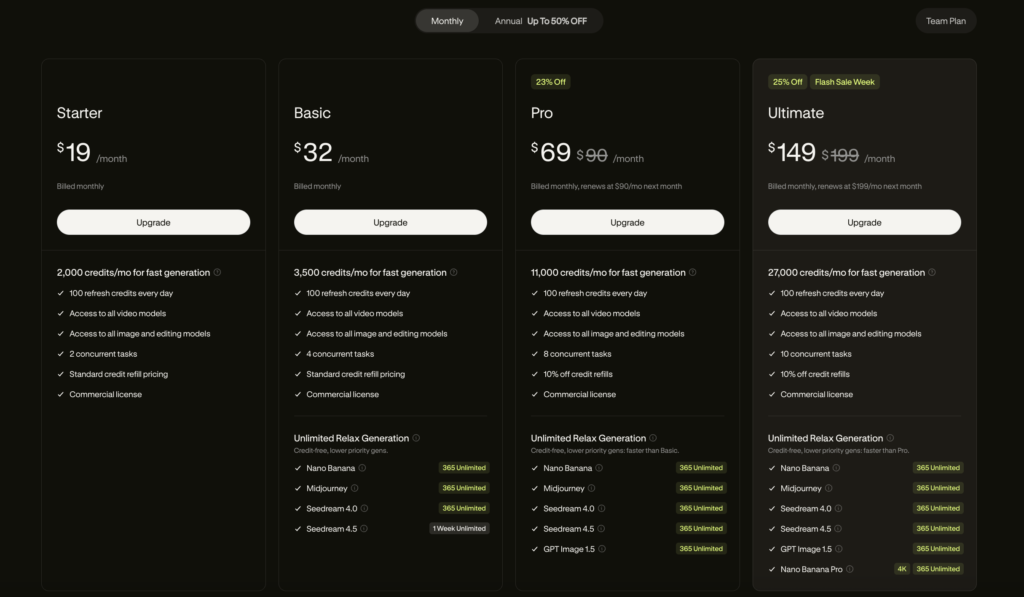Click info icon beside Pro Unlimited Relax Generation
The width and height of the screenshot is (1024, 597).
pos(653,438)
